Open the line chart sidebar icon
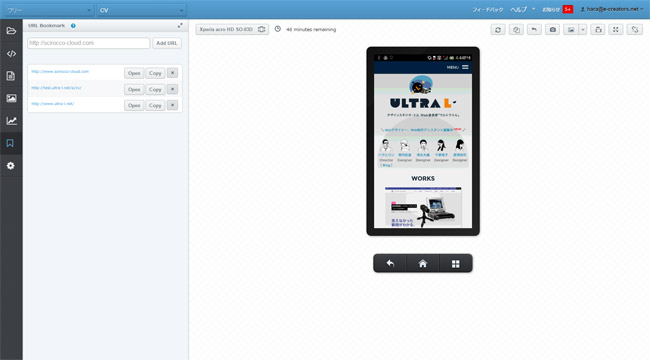The image size is (650, 360). click(x=11, y=121)
